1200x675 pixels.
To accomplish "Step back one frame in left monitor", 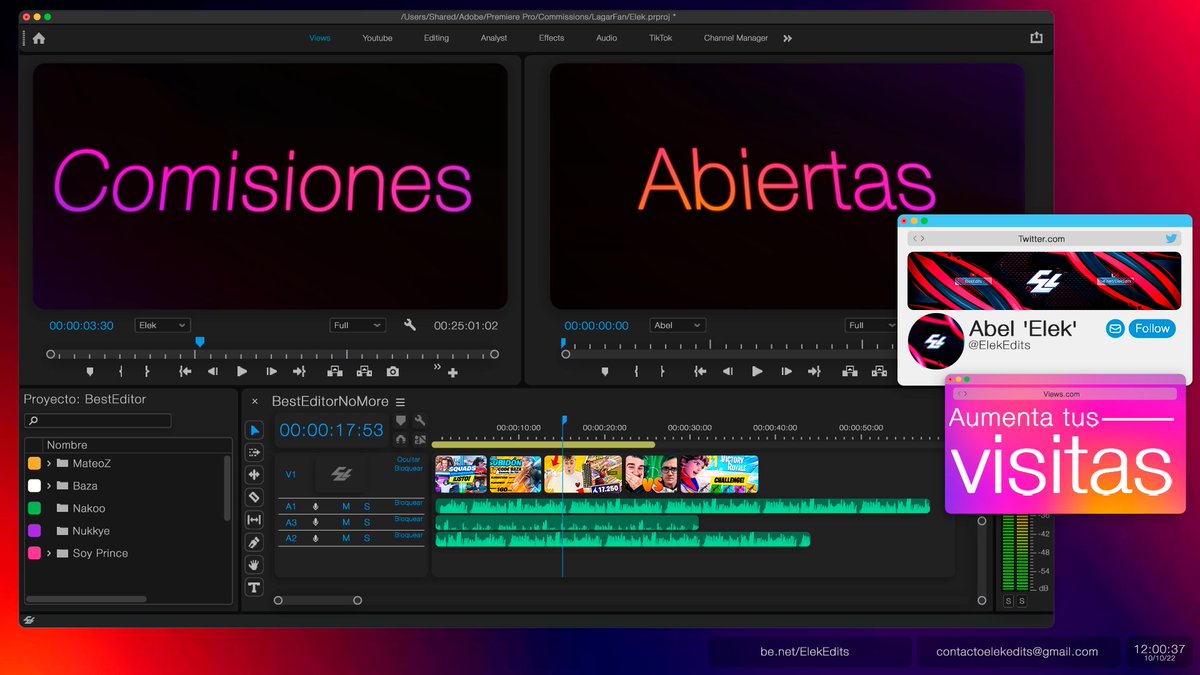I will 213,371.
